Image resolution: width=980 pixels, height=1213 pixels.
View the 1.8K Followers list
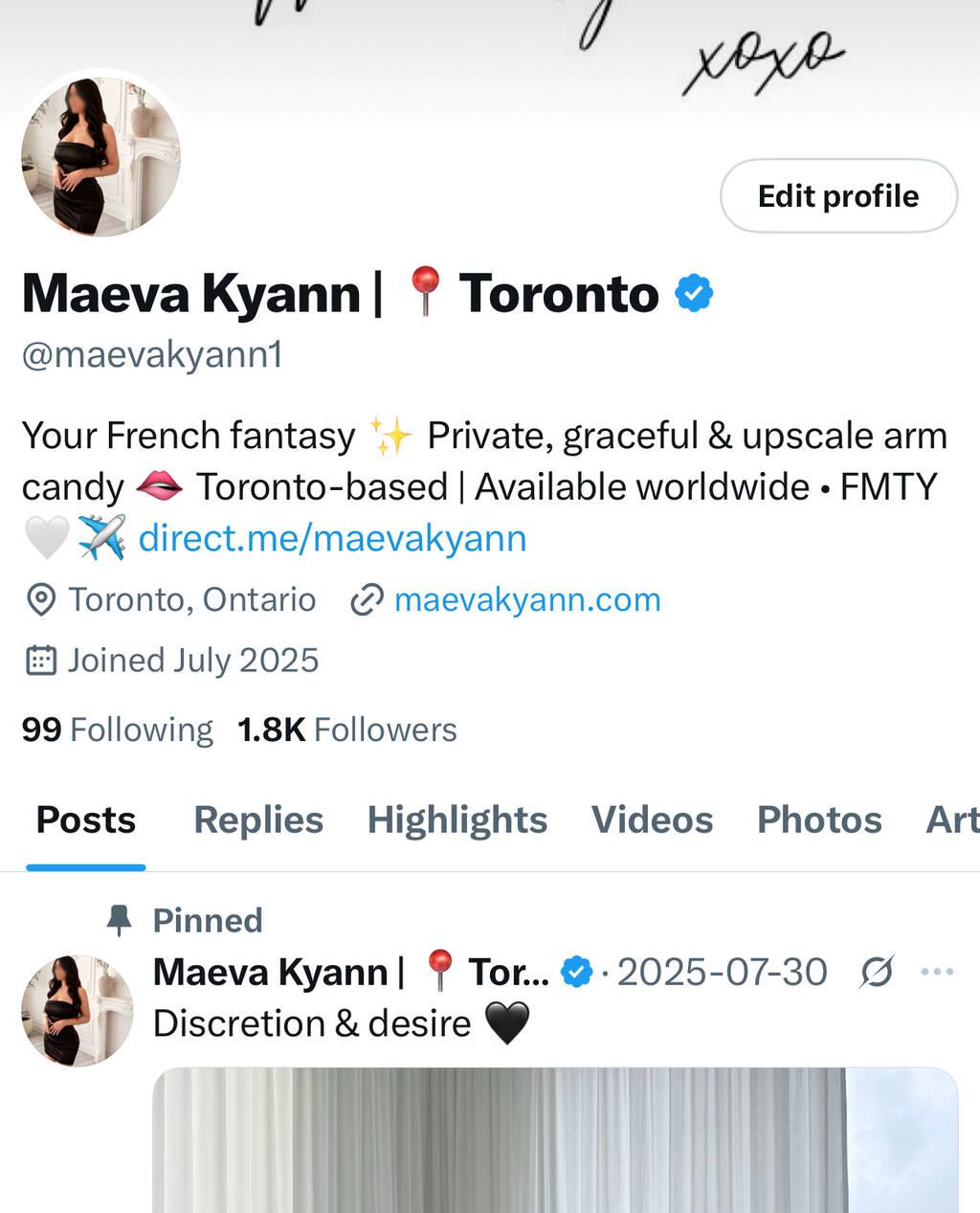tap(347, 730)
